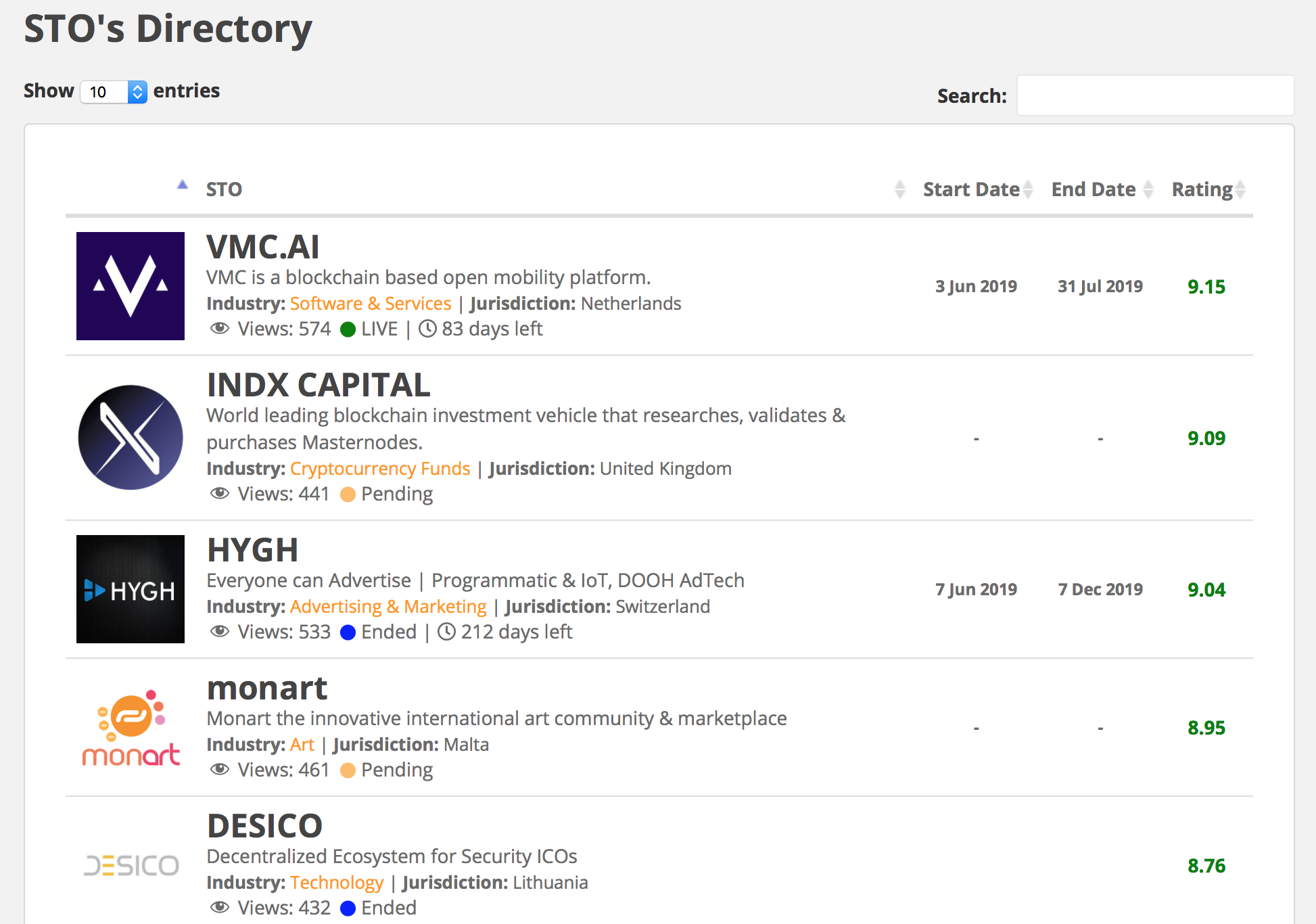Sort table by Start Date header
The image size is (1316, 924).
(971, 189)
